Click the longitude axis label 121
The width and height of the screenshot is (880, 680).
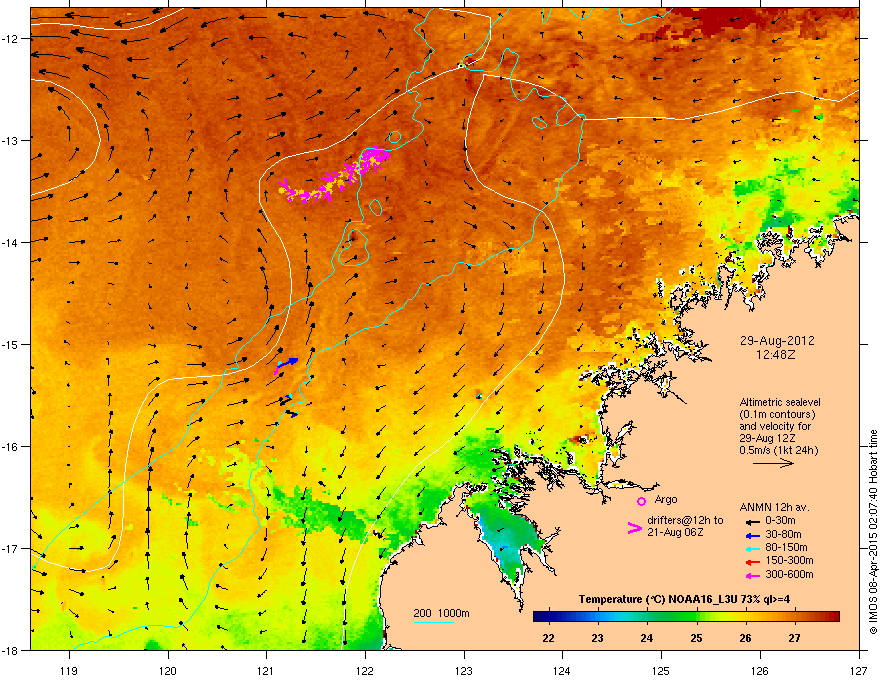pyautogui.click(x=266, y=671)
